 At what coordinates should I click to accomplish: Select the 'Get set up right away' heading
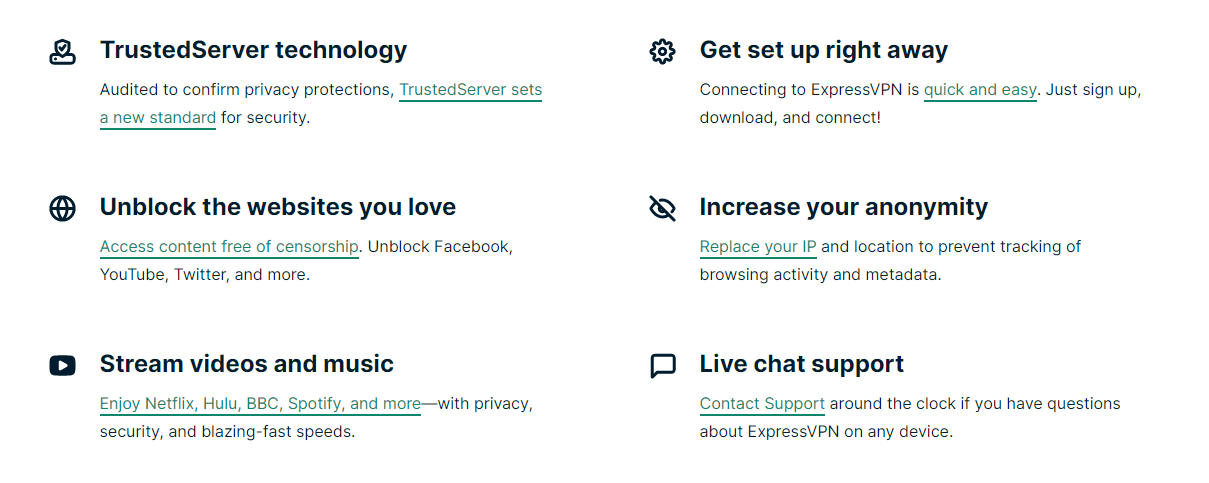(824, 50)
